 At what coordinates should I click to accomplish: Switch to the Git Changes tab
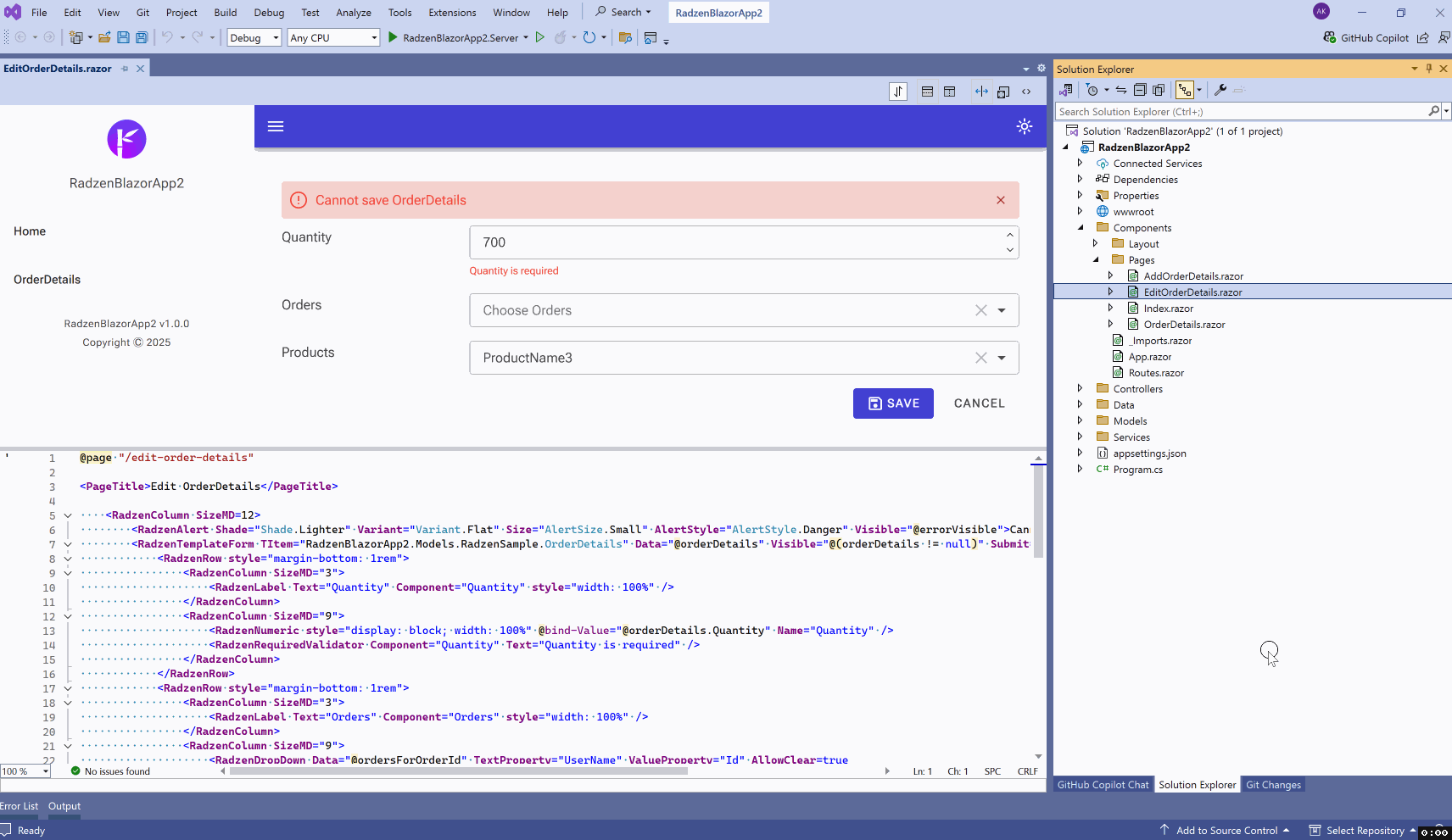1273,785
